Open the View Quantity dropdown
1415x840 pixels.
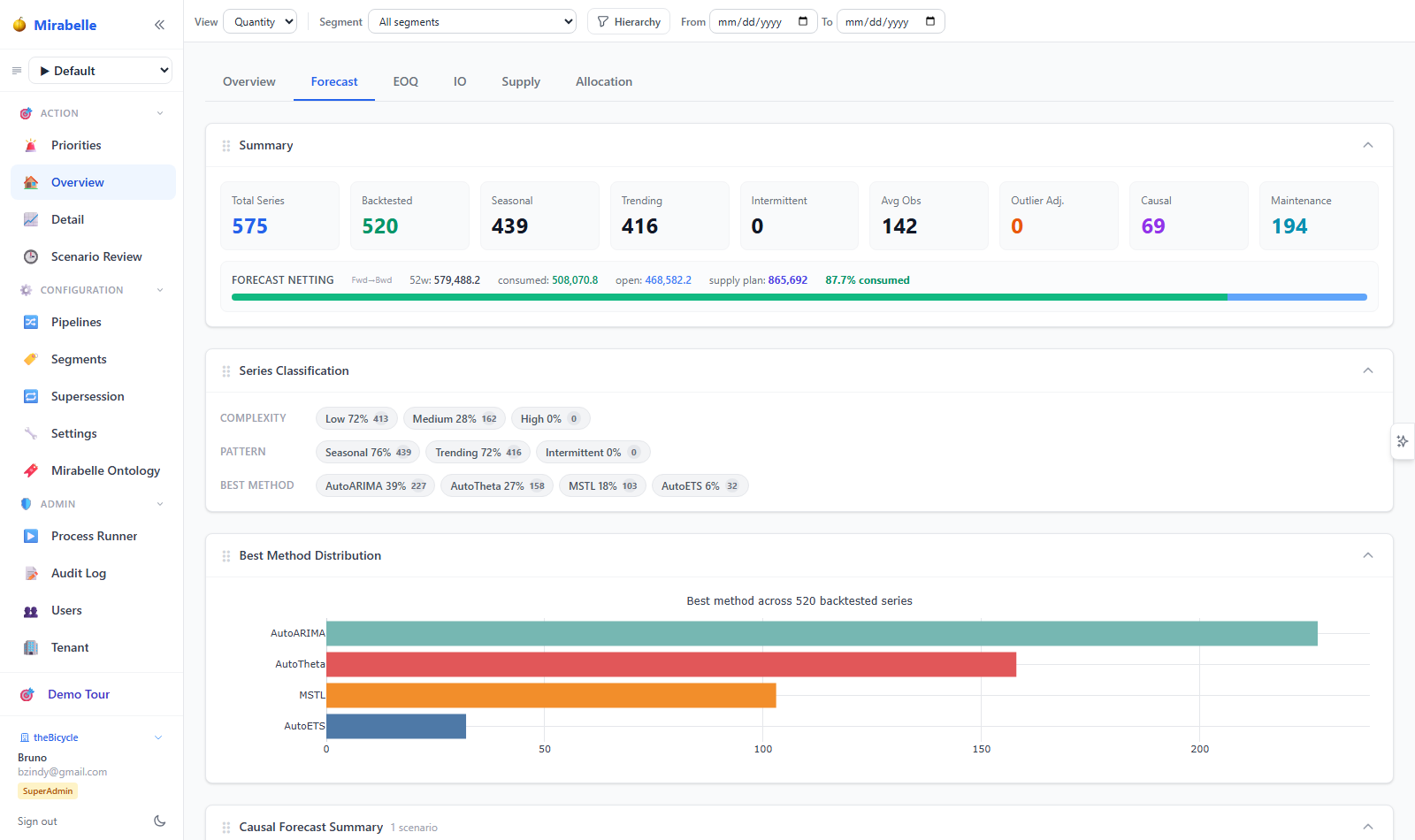pyautogui.click(x=260, y=22)
